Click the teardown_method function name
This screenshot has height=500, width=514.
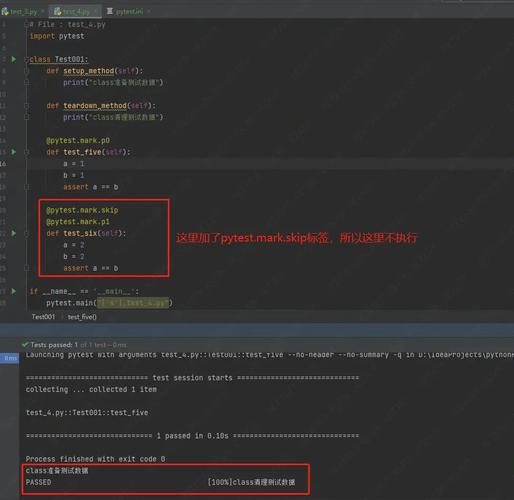tap(95, 106)
